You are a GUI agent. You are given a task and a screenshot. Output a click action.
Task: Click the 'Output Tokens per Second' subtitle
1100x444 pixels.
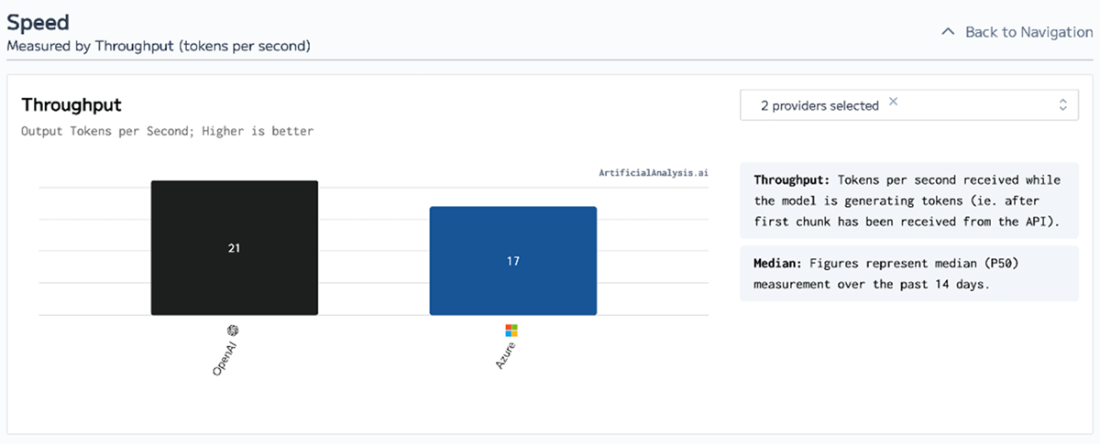[x=167, y=131]
